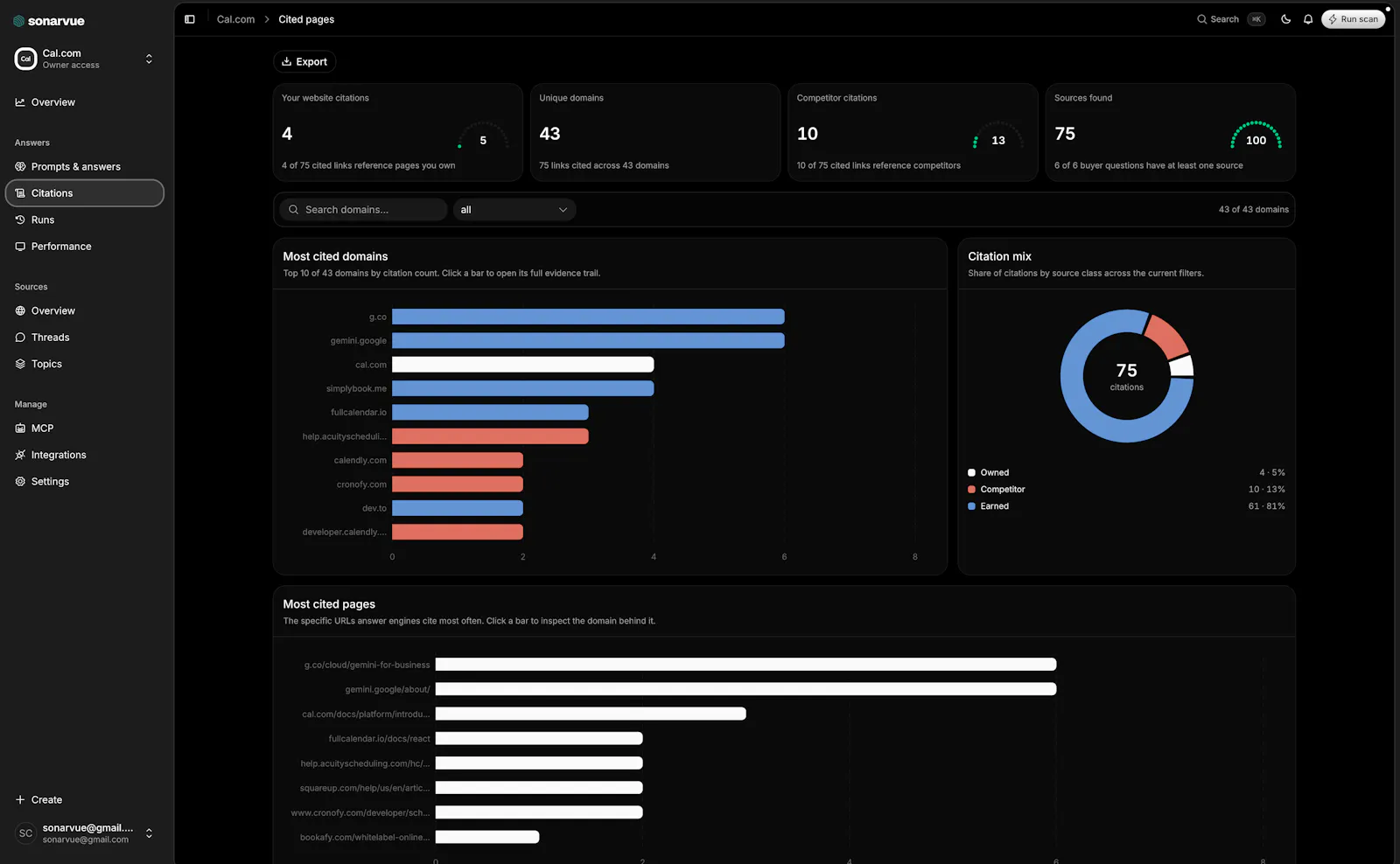
Task: Click the gemini.google domain bar
Action: (588, 341)
